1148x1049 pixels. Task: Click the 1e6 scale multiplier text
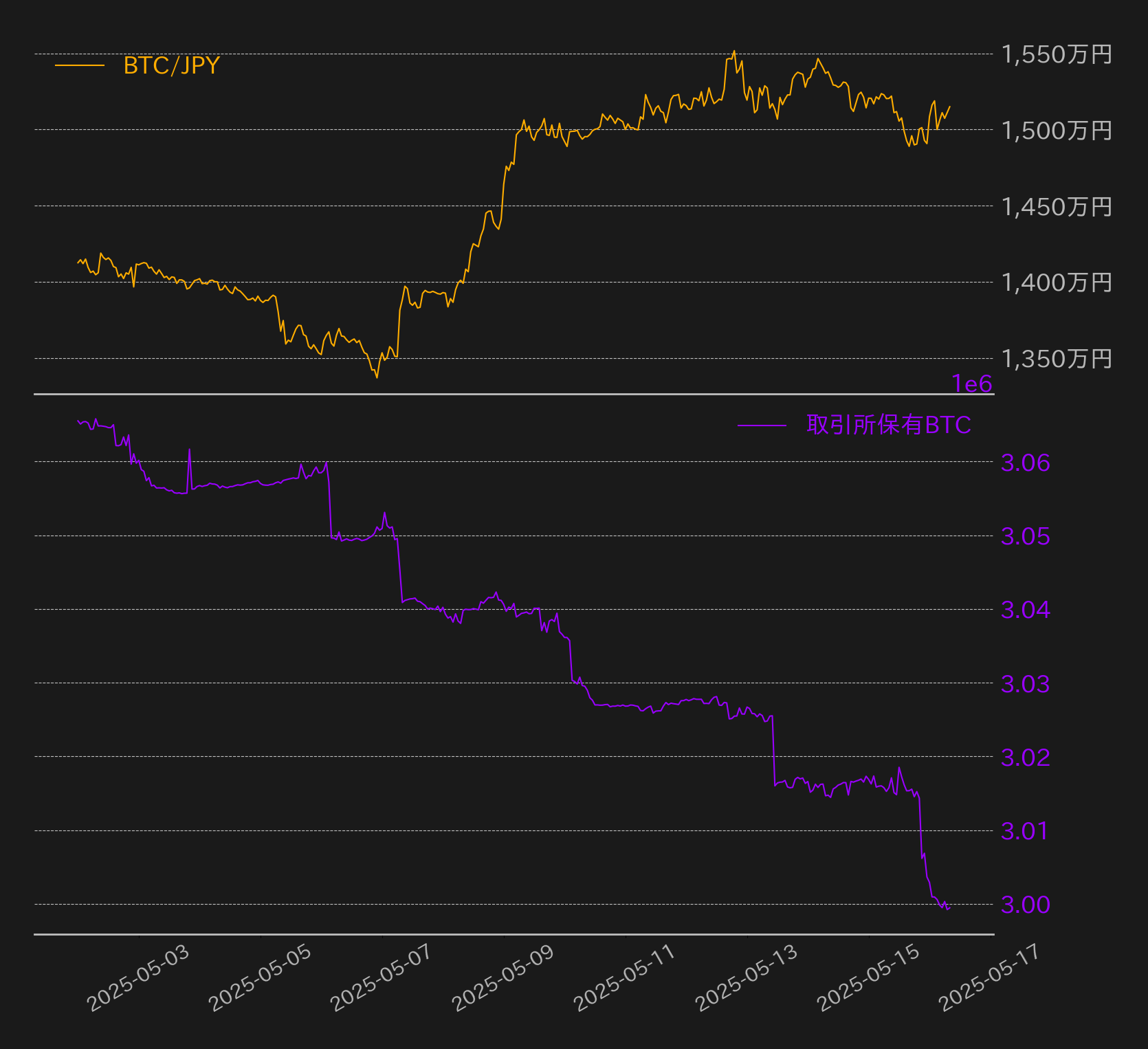pos(972,384)
